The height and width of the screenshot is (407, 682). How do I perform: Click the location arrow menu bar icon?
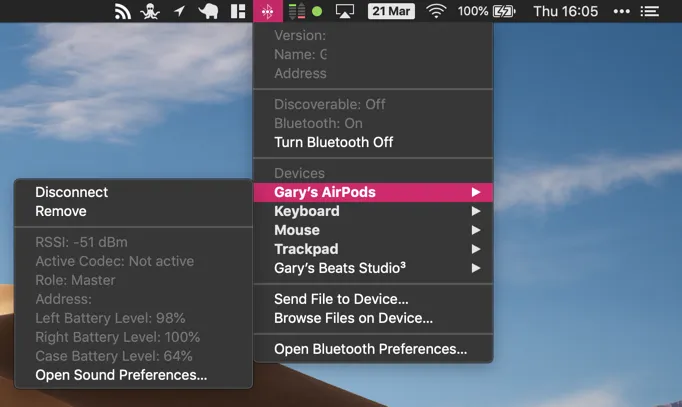pyautogui.click(x=179, y=12)
